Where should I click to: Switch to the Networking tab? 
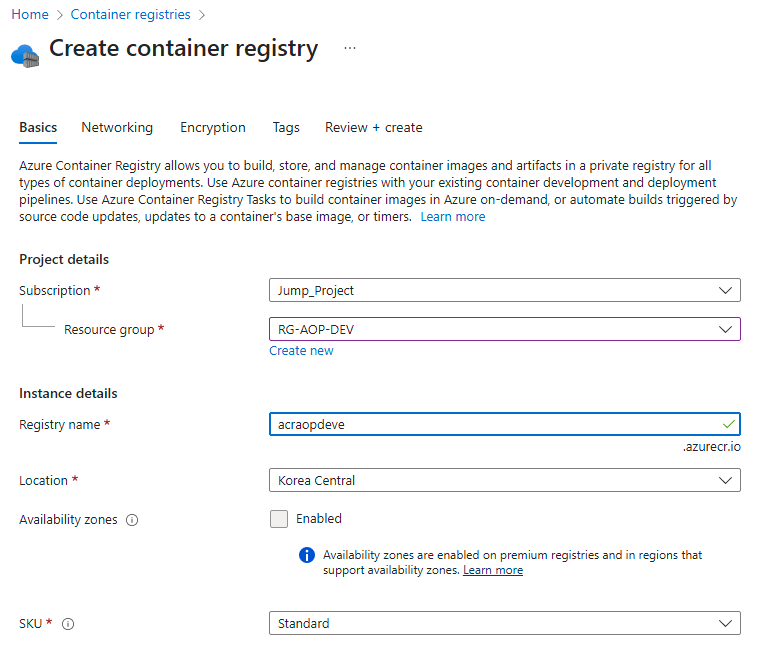(x=117, y=127)
